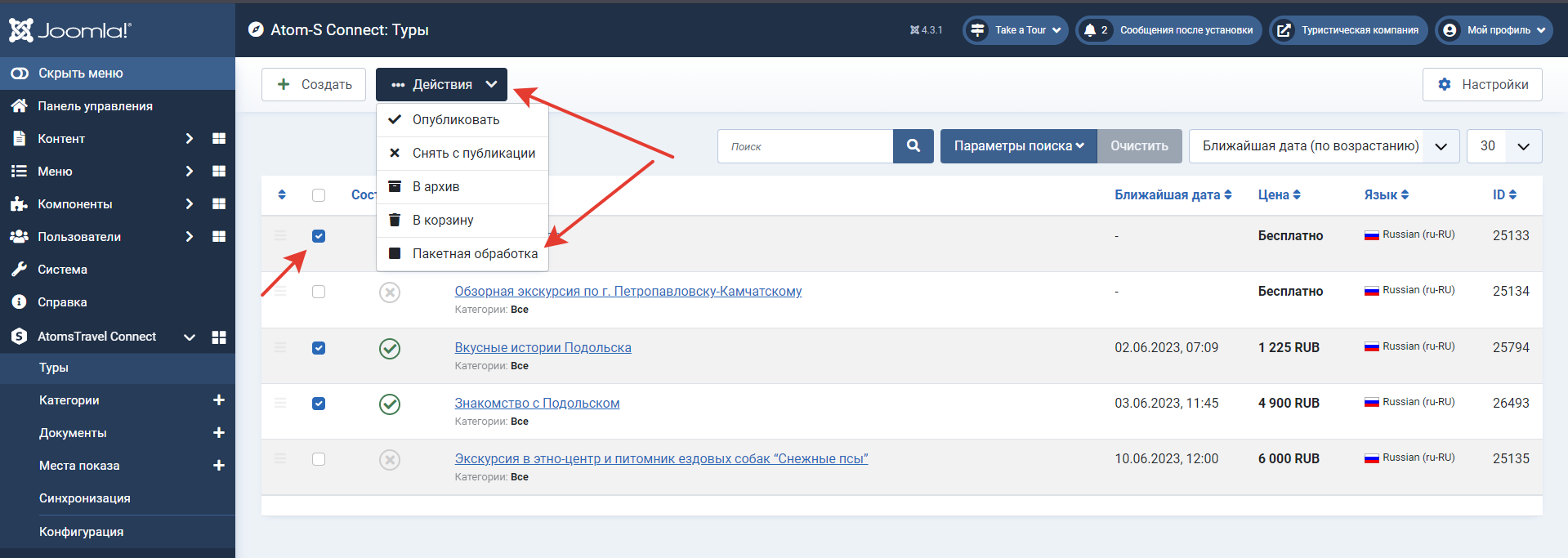Open the AtomsTravel Connect dashboard grid icon
The width and height of the screenshot is (1568, 558).
pyautogui.click(x=219, y=337)
